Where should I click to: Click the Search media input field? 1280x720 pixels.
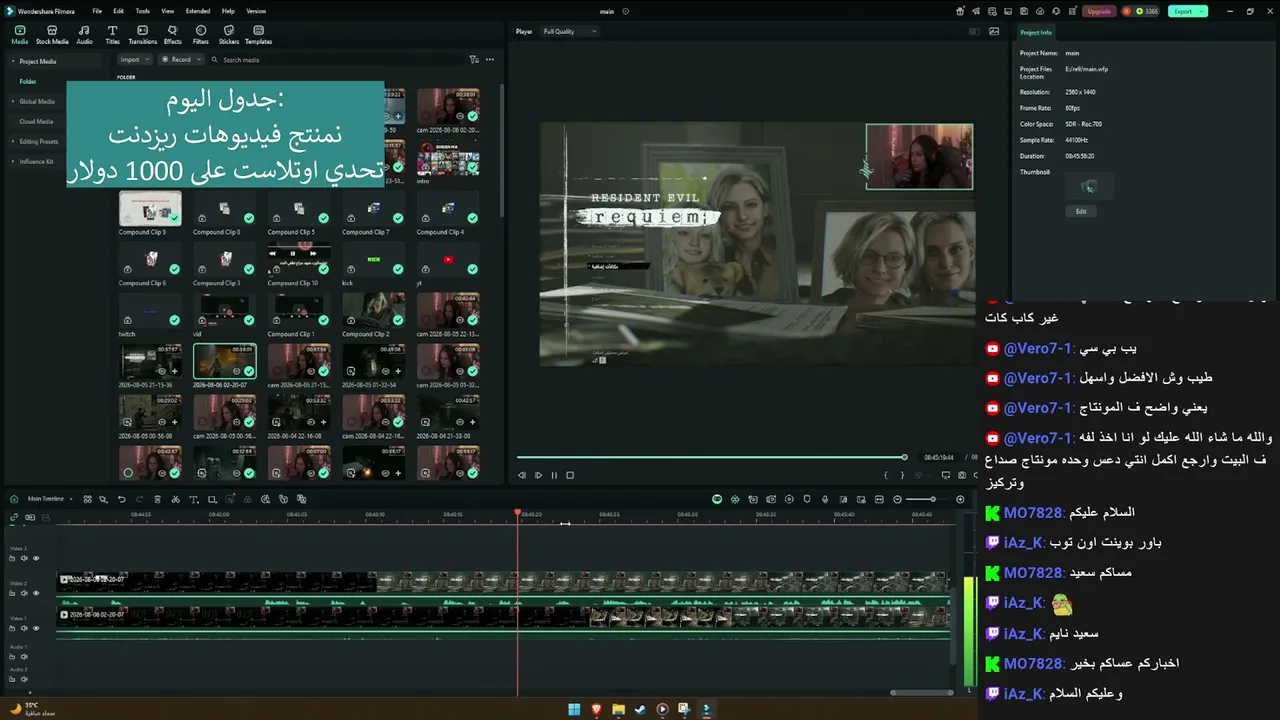(335, 60)
